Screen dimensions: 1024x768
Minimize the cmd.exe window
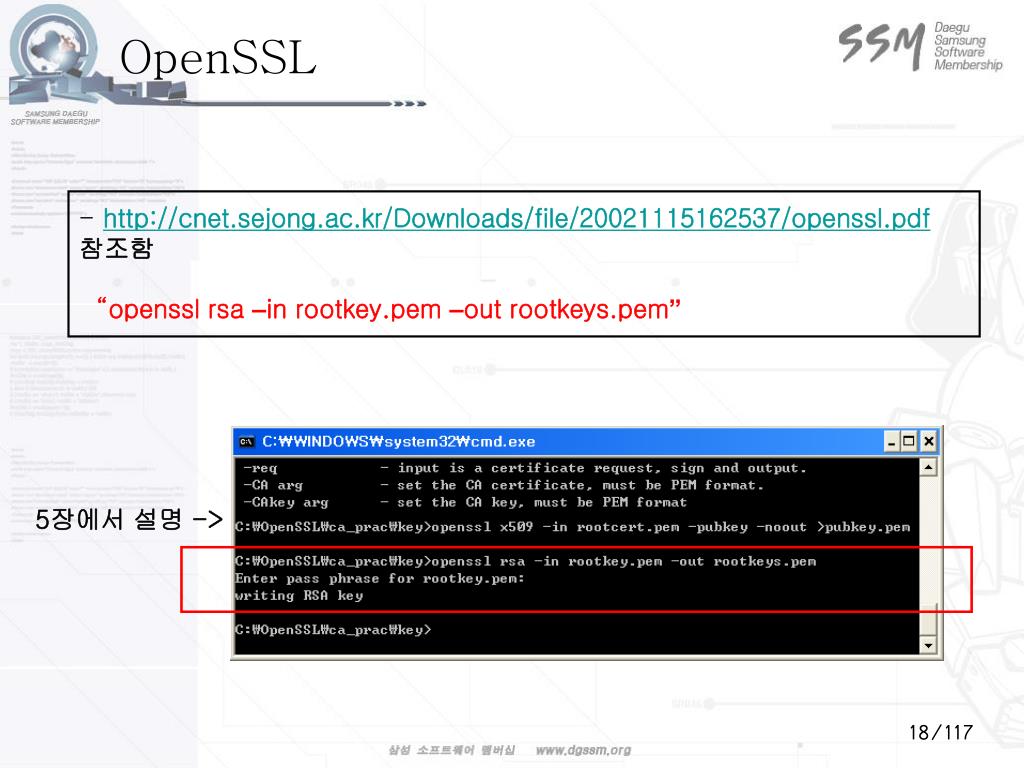click(x=891, y=442)
